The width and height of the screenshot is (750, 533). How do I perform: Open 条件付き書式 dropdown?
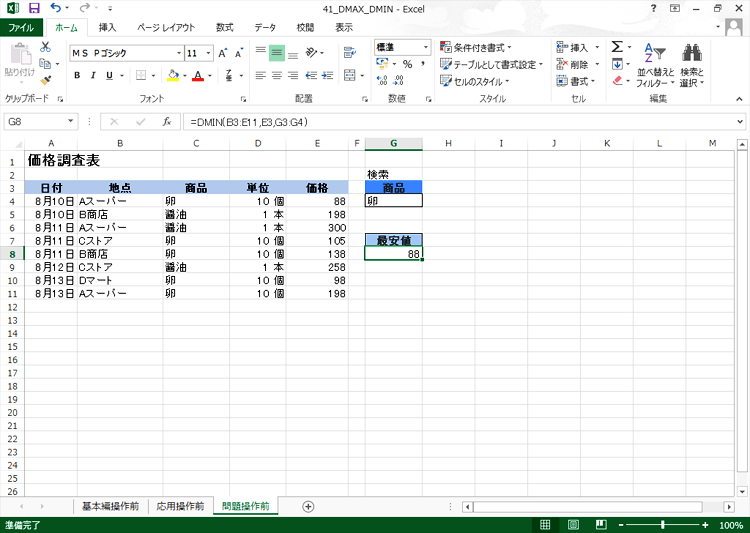(x=476, y=48)
